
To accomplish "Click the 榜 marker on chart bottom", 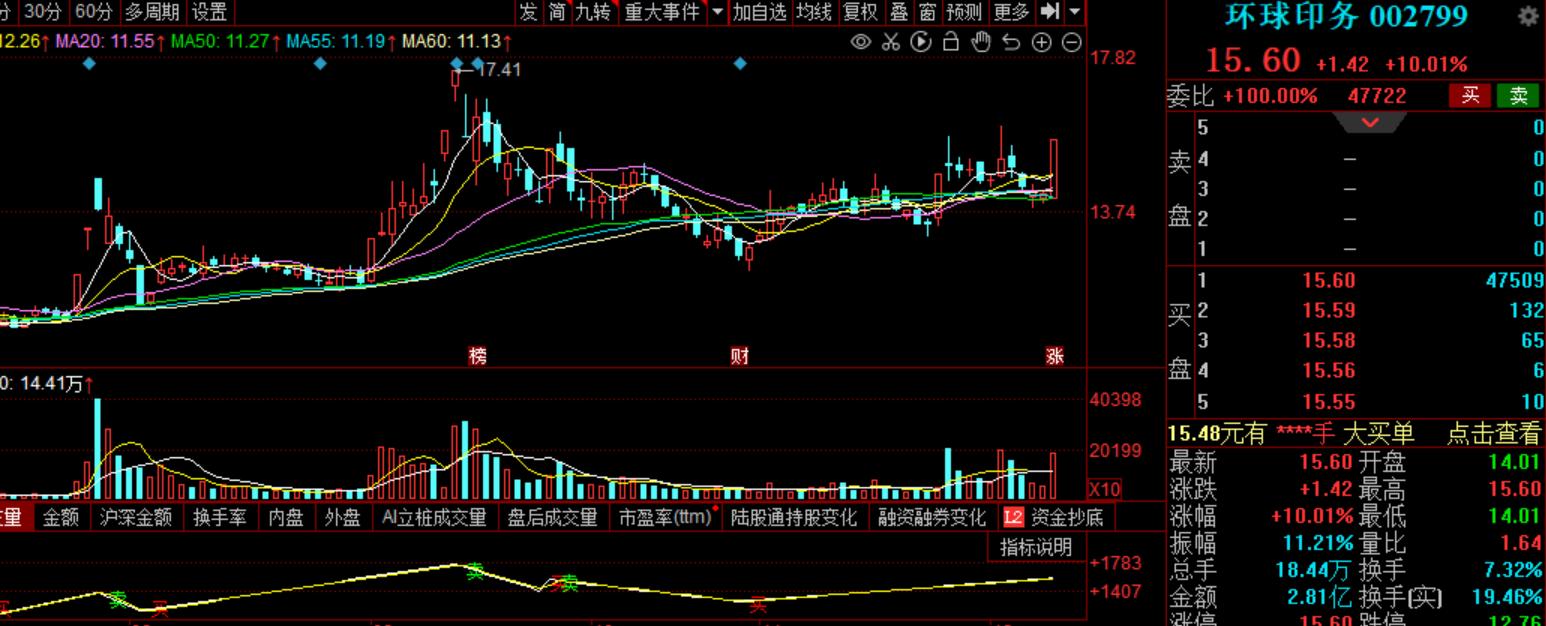I will 478,356.
